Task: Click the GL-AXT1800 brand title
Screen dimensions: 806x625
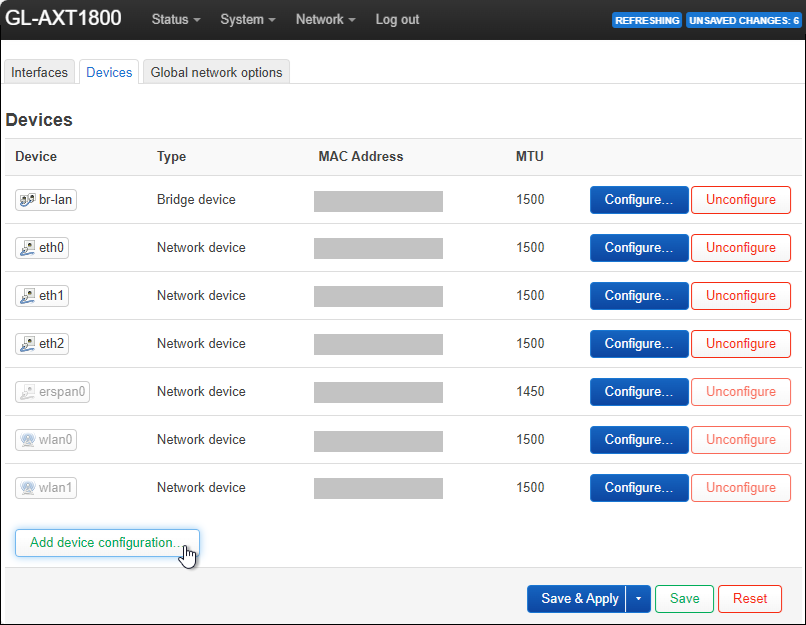Action: 63,19
